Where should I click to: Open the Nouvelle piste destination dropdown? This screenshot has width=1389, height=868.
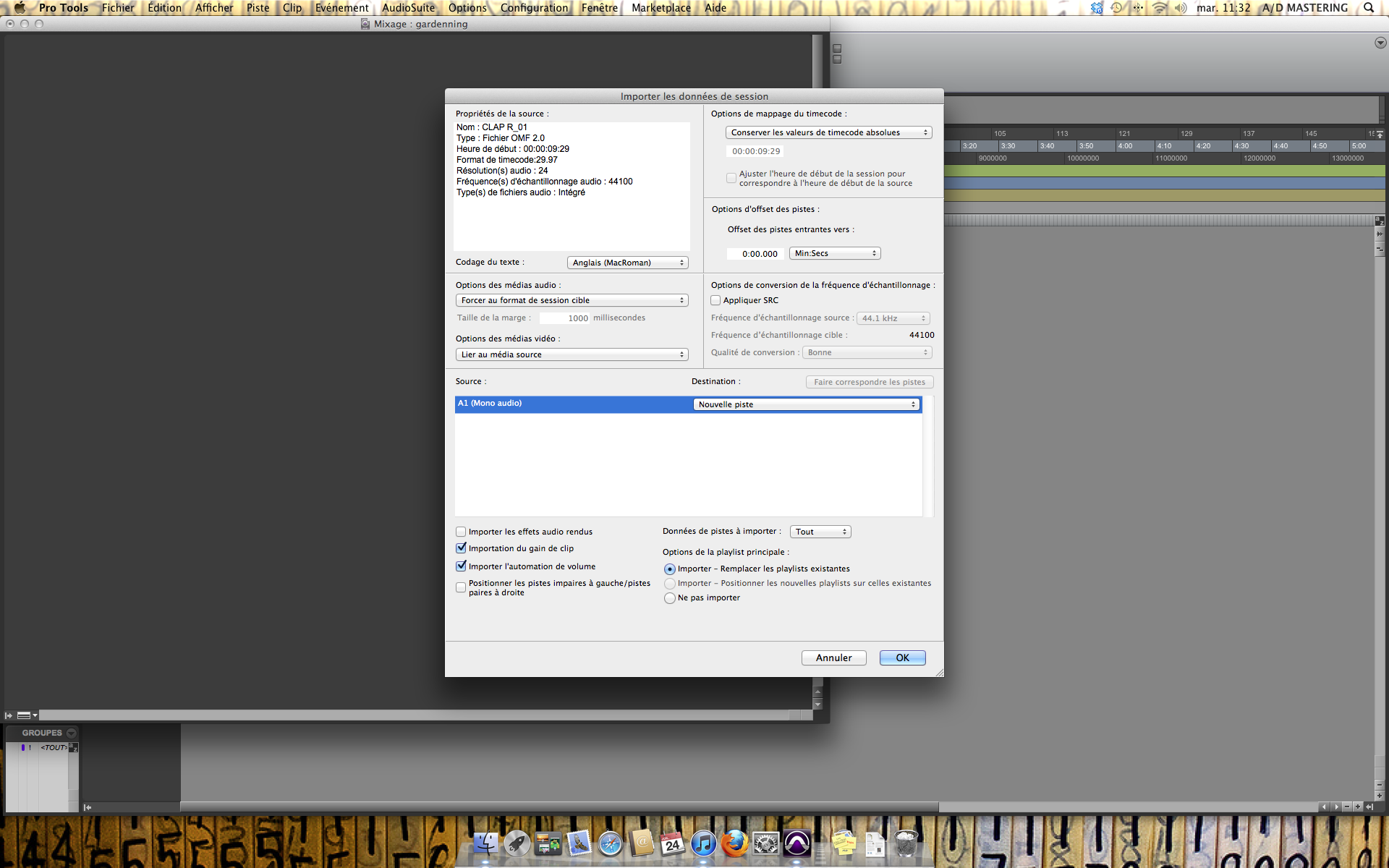pyautogui.click(x=807, y=404)
